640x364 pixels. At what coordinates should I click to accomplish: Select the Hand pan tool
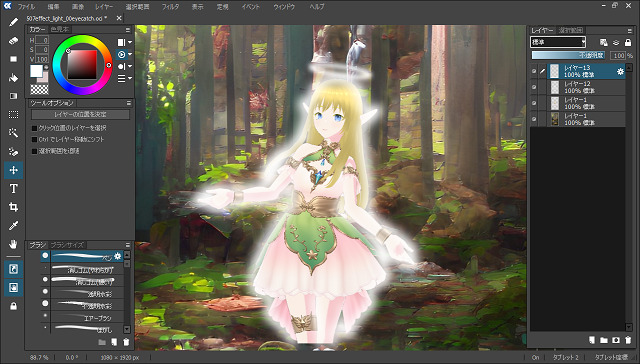click(x=13, y=244)
